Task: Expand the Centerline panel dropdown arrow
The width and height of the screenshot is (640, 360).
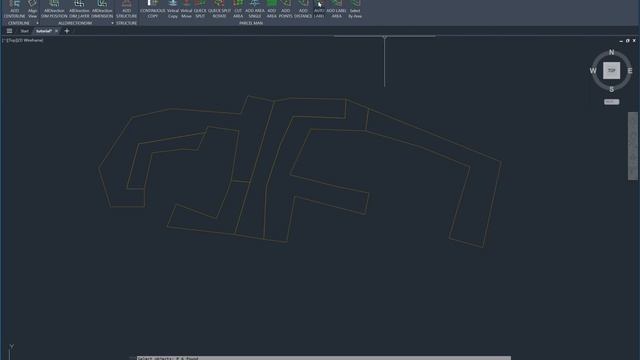Action: click(37, 23)
